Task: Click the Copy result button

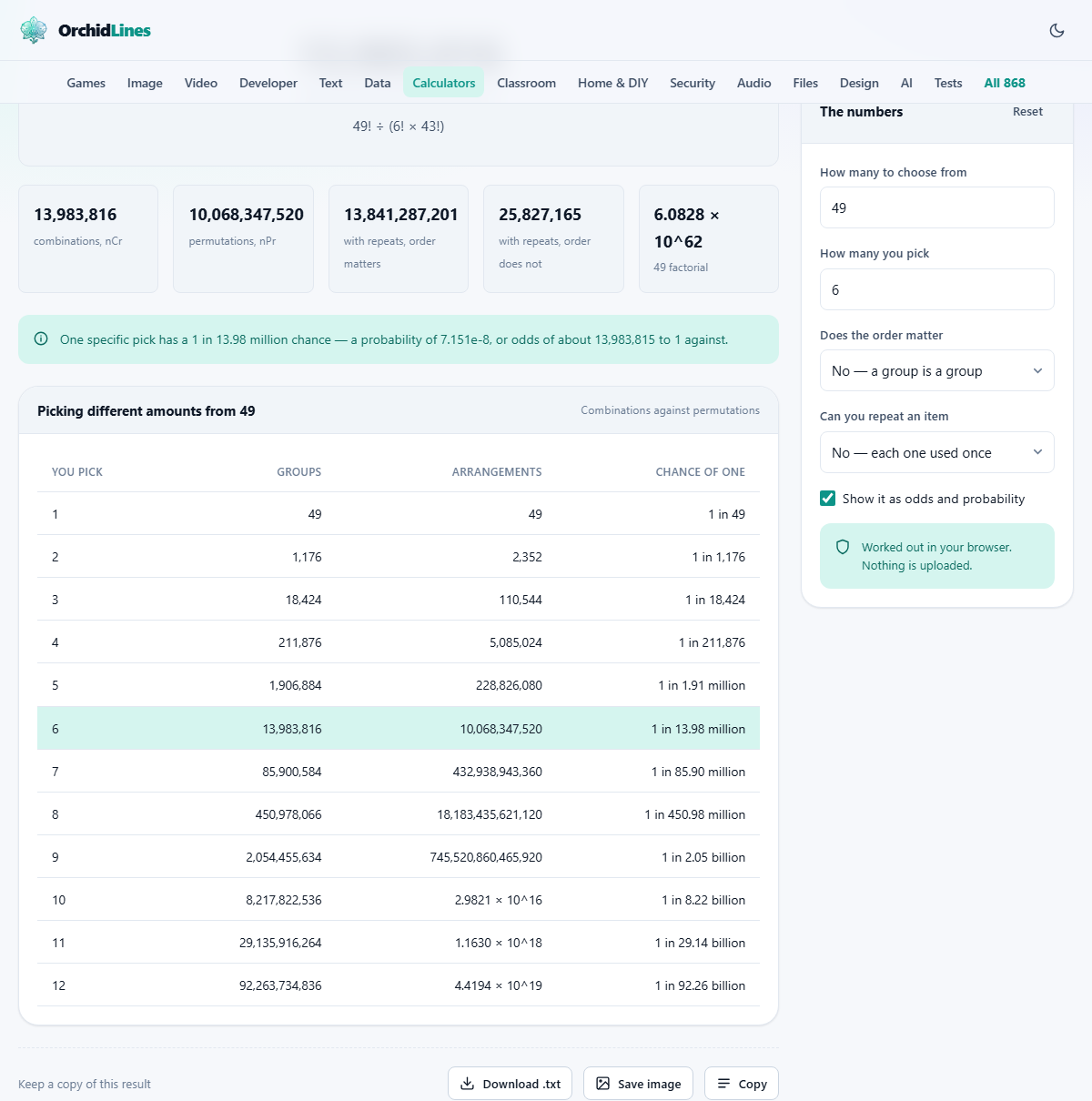Action: 742,1084
